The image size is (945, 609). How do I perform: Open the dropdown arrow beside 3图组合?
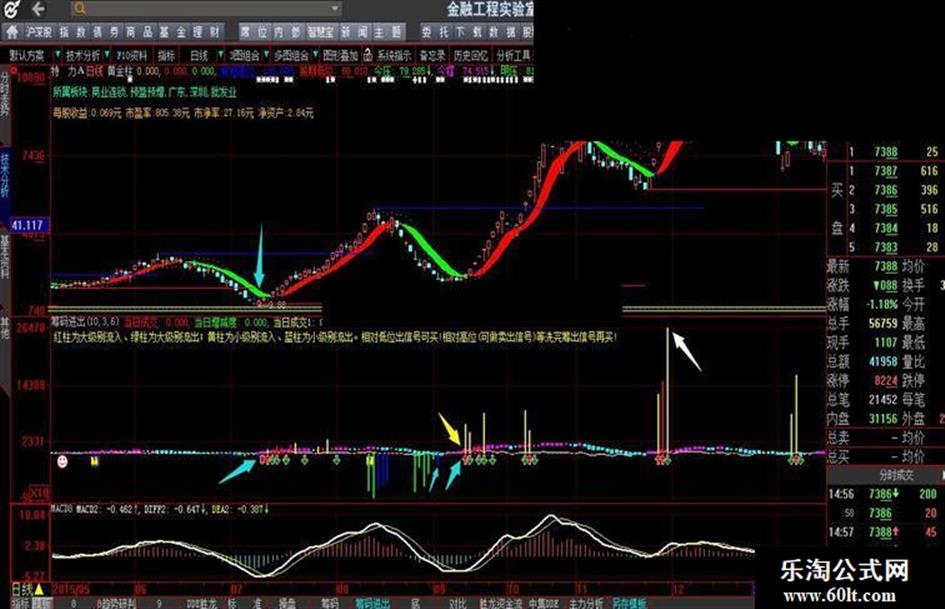265,55
